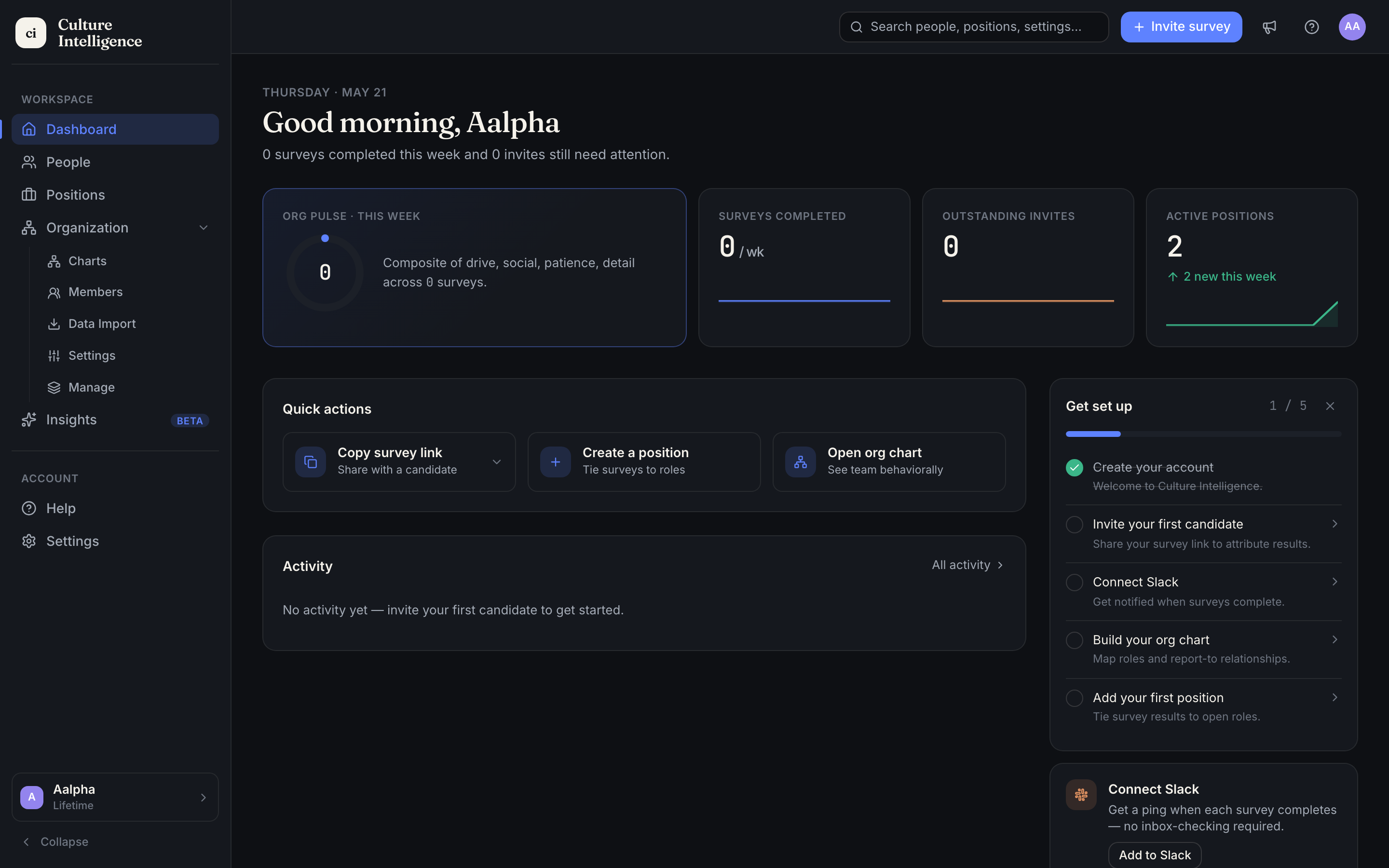This screenshot has width=1389, height=868.
Task: Click the Active Positions trend sparkline
Action: click(x=1252, y=313)
